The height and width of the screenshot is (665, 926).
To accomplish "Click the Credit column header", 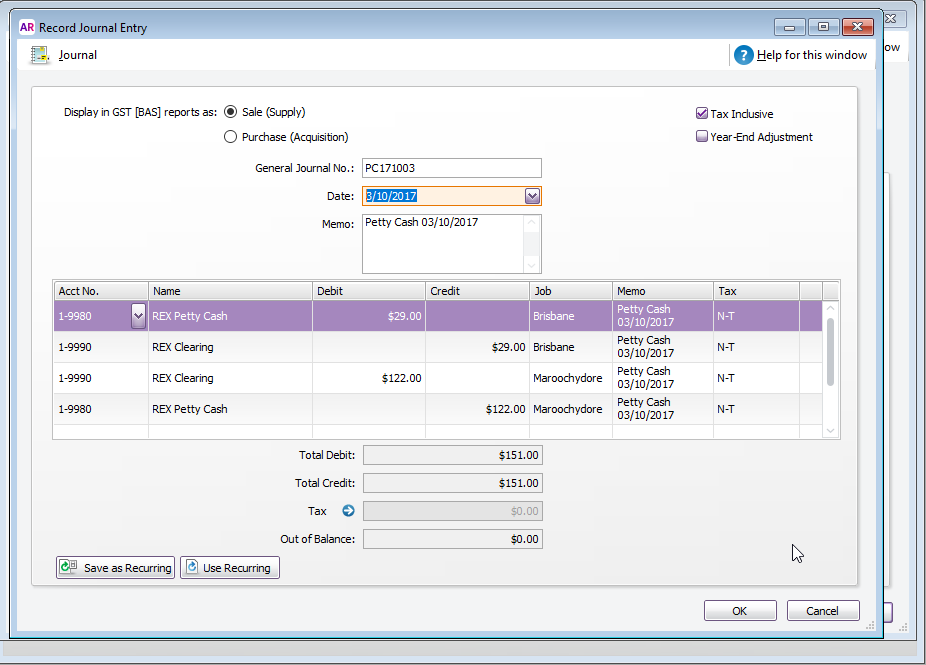I will 477,291.
